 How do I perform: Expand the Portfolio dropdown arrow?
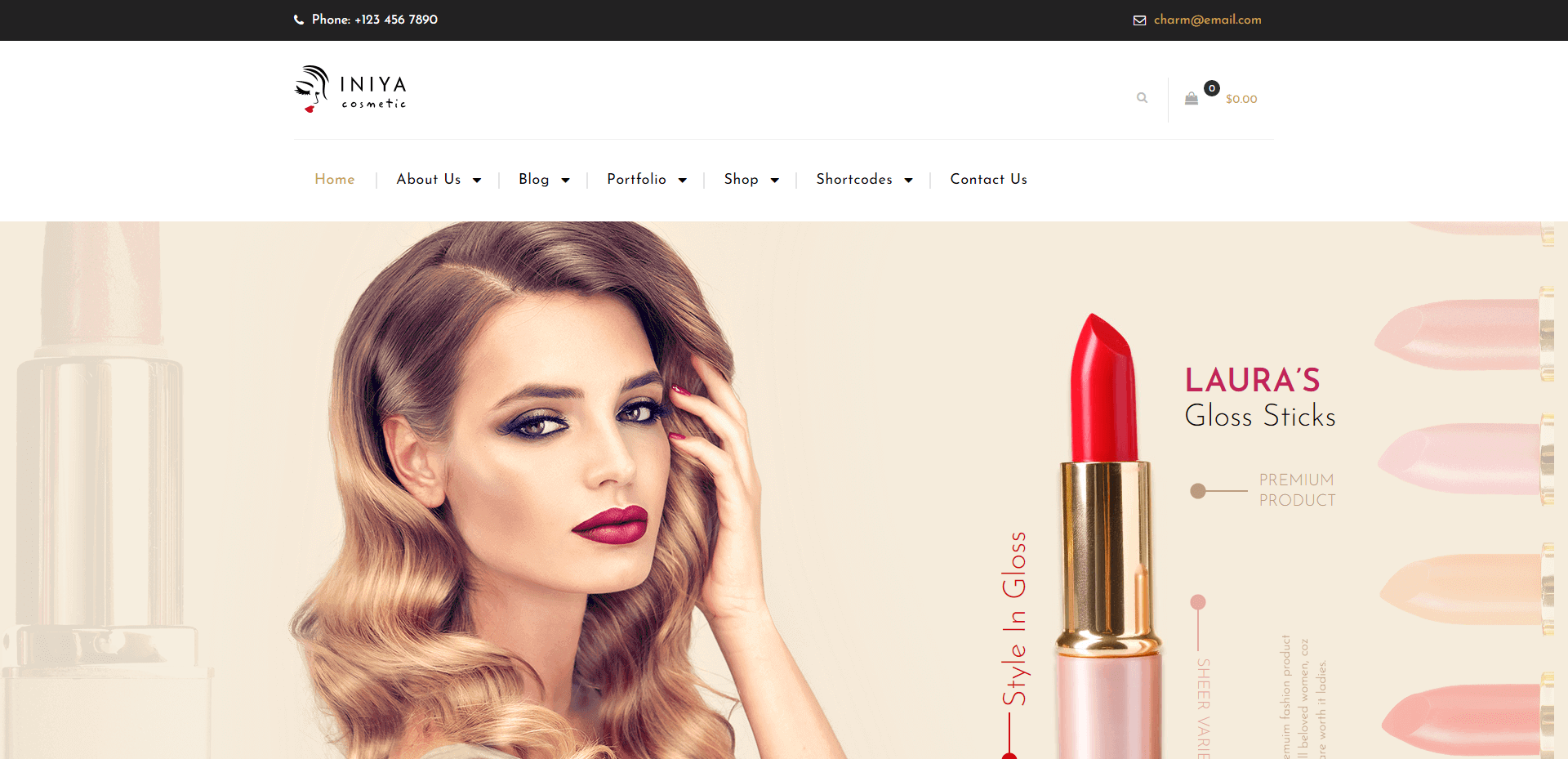click(x=683, y=180)
